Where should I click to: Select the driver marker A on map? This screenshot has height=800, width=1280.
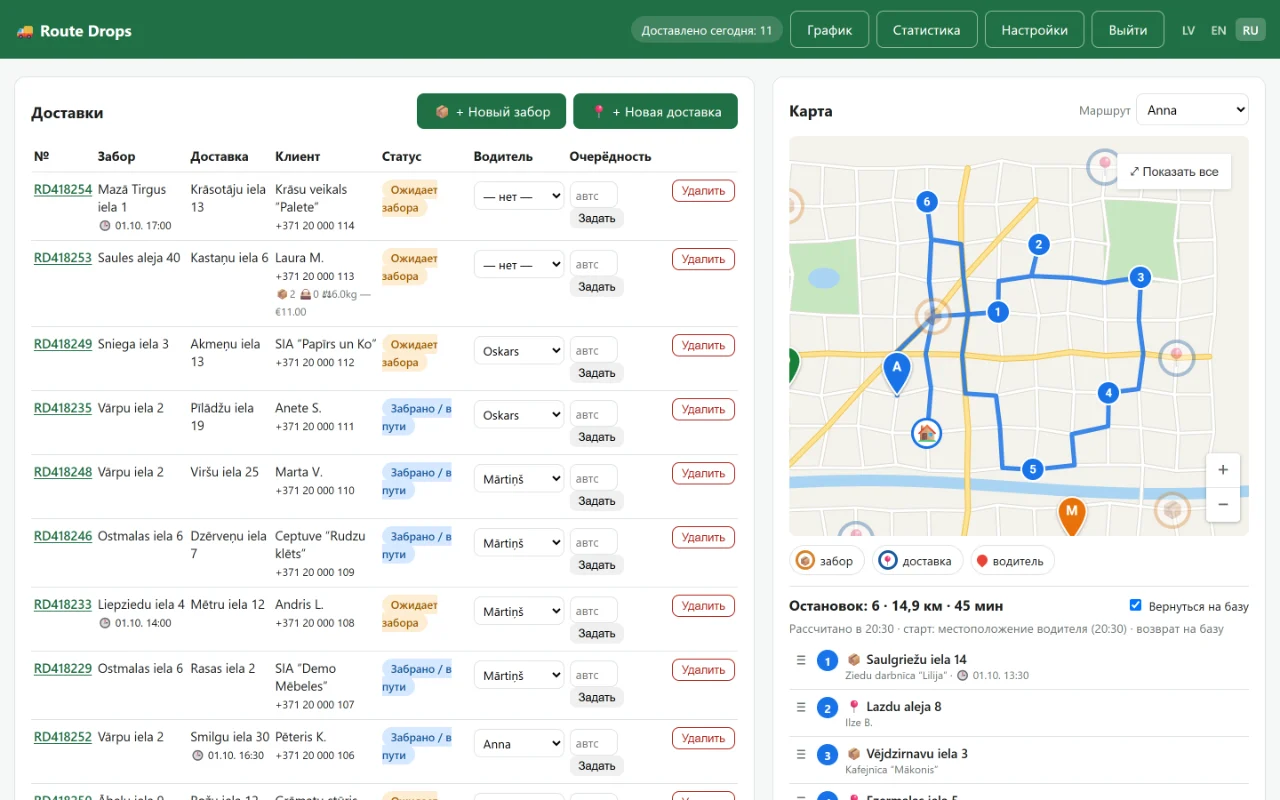tap(897, 371)
